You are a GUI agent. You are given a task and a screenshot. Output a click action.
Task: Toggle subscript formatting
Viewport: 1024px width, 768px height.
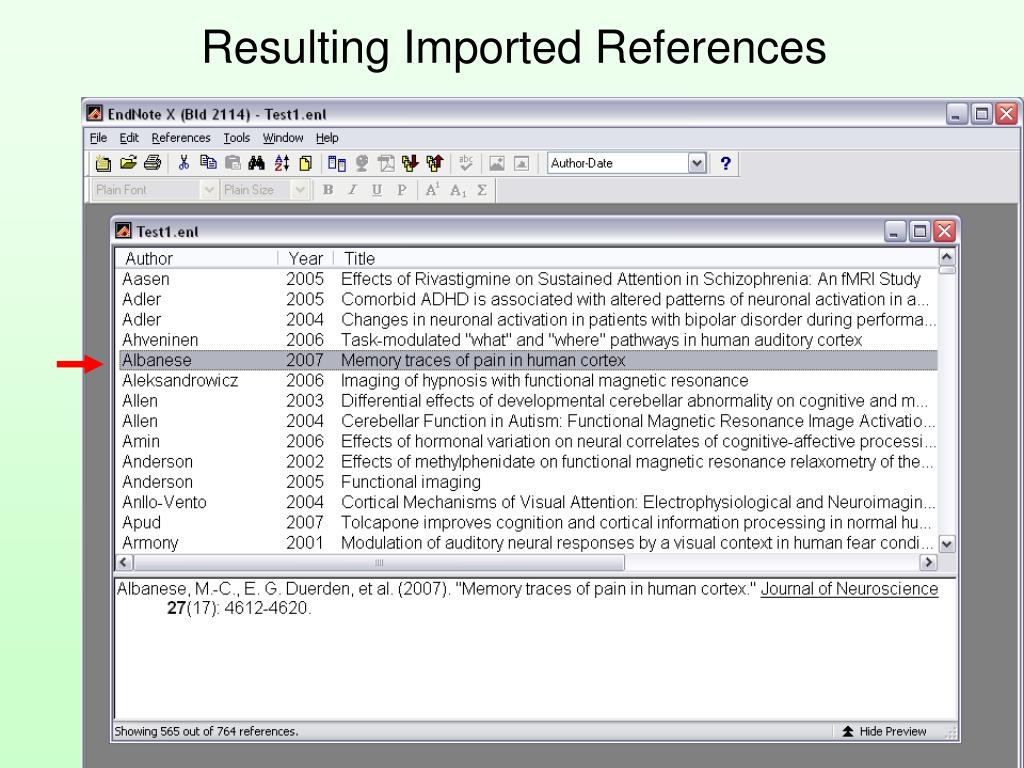(x=458, y=190)
